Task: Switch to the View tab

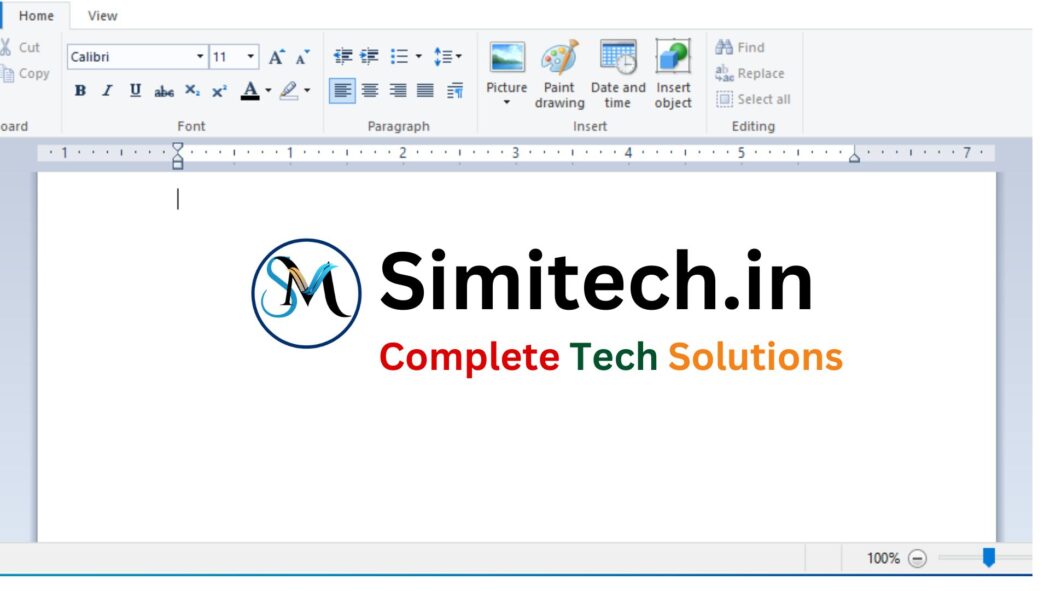Action: point(101,16)
